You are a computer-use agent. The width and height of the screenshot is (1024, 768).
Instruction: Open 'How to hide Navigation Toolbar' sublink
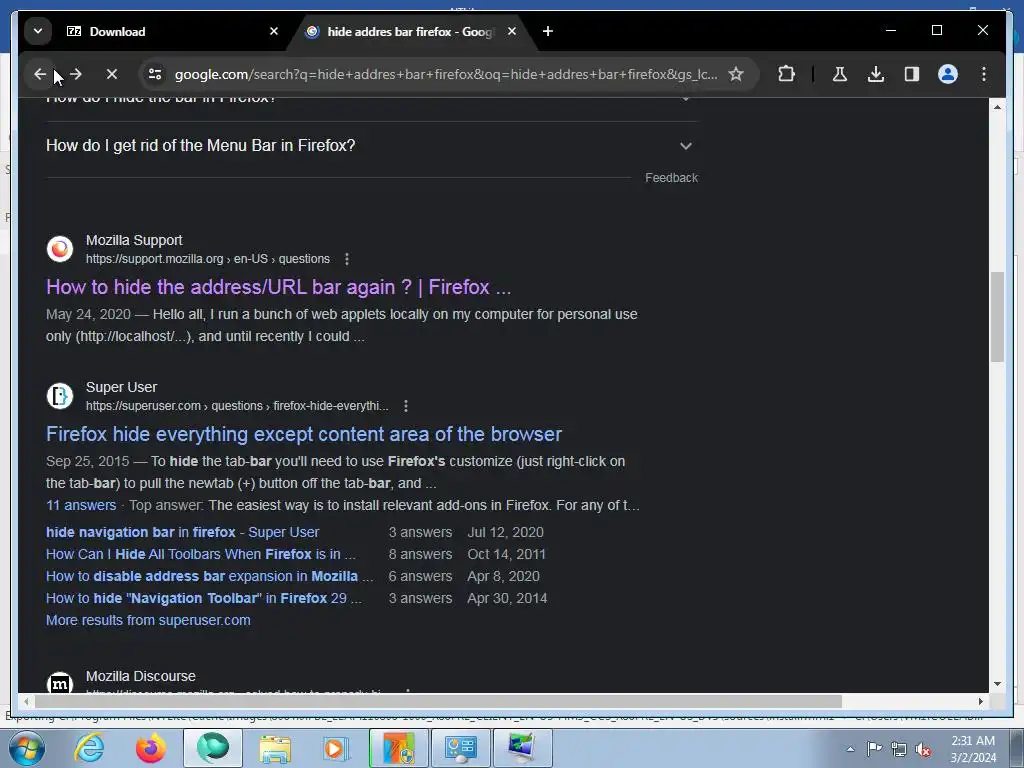(203, 598)
